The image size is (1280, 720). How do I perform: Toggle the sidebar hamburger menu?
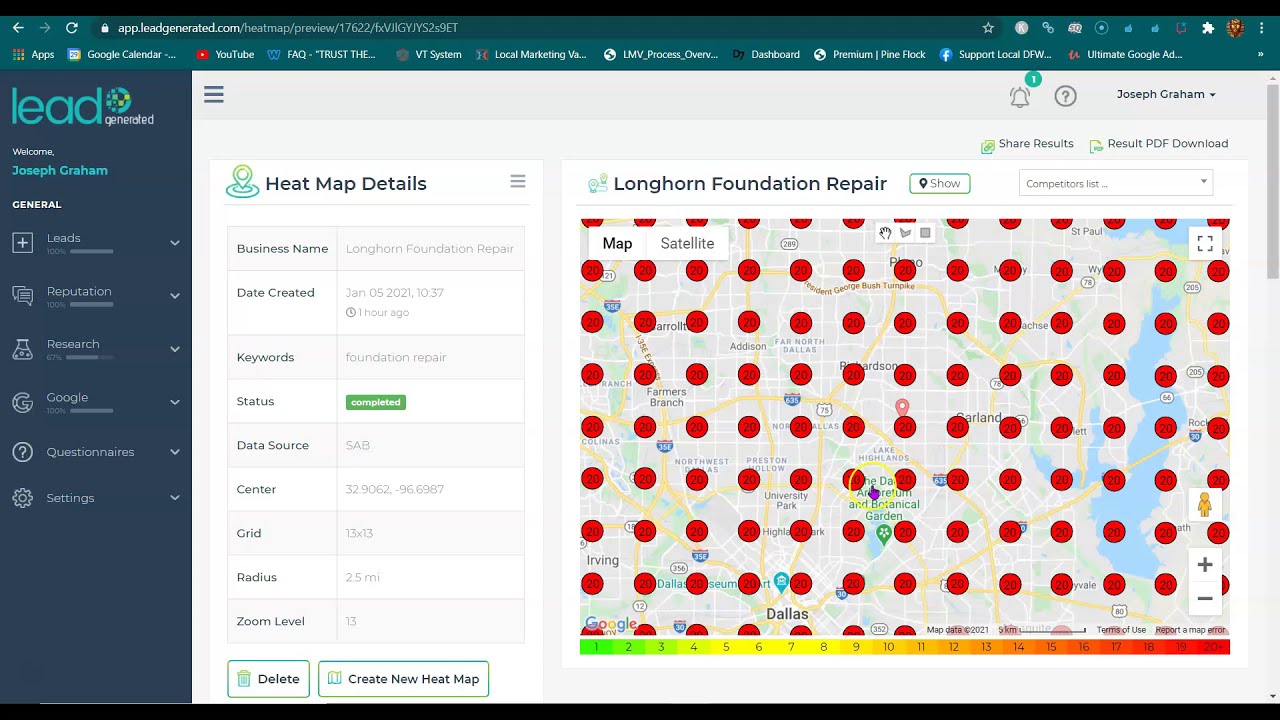[x=213, y=95]
